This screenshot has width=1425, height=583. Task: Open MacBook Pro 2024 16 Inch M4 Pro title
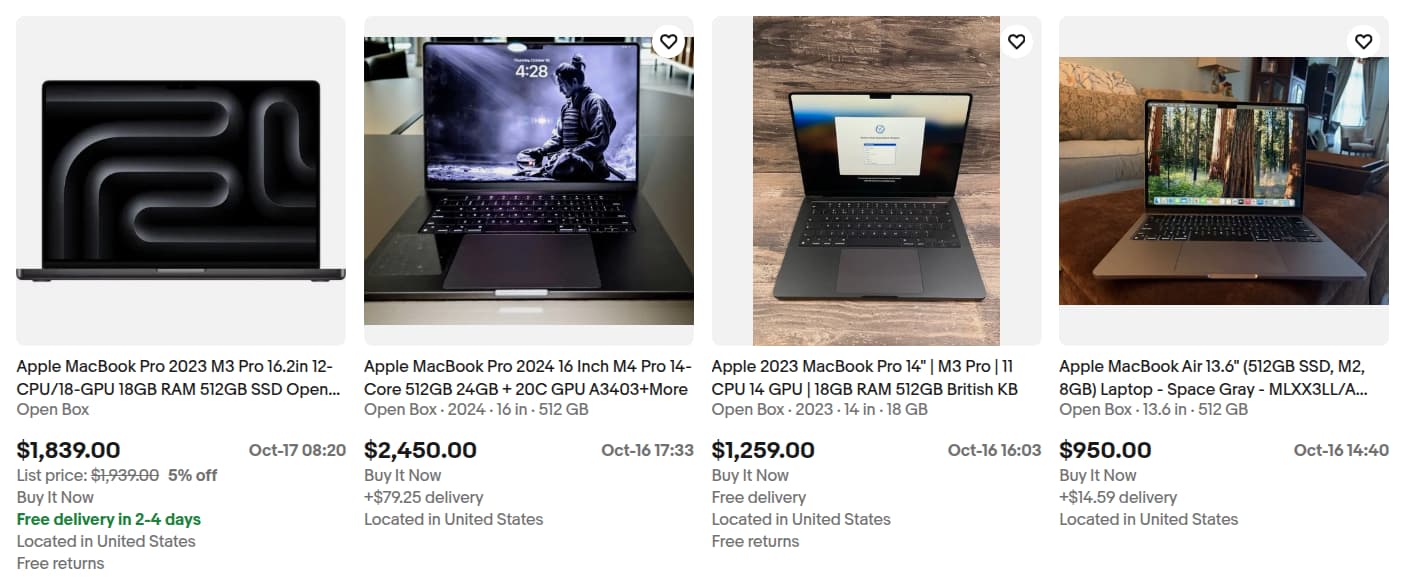(x=527, y=378)
